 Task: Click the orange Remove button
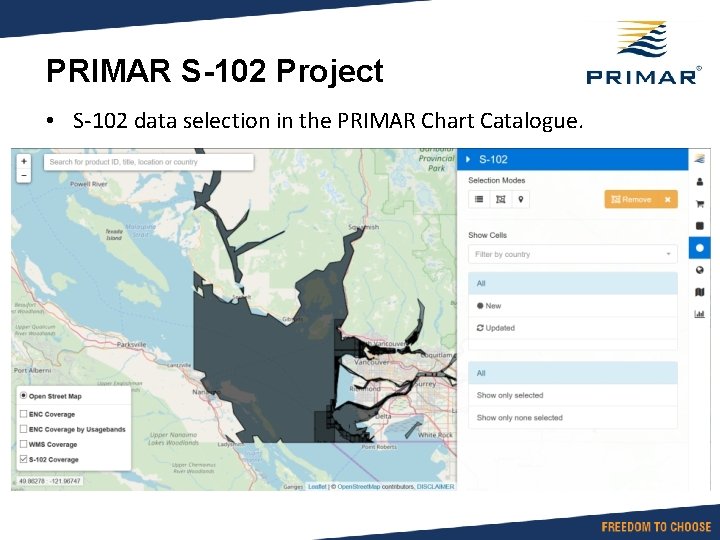641,199
